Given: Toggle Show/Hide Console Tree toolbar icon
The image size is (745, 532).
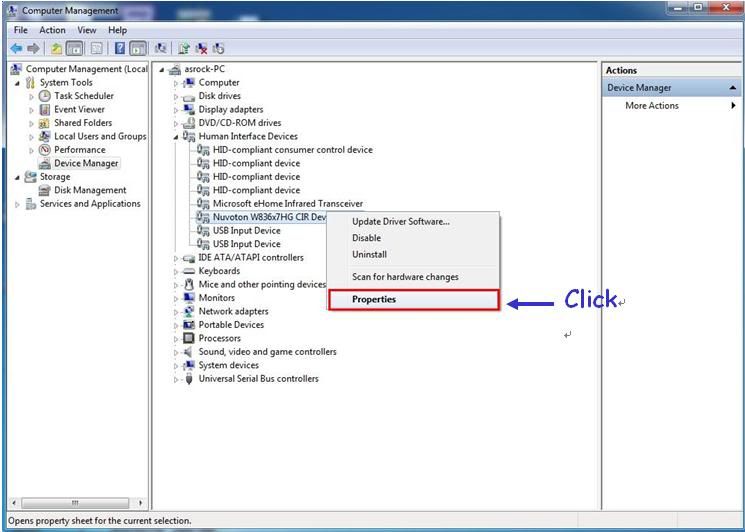Looking at the screenshot, I should coord(74,48).
